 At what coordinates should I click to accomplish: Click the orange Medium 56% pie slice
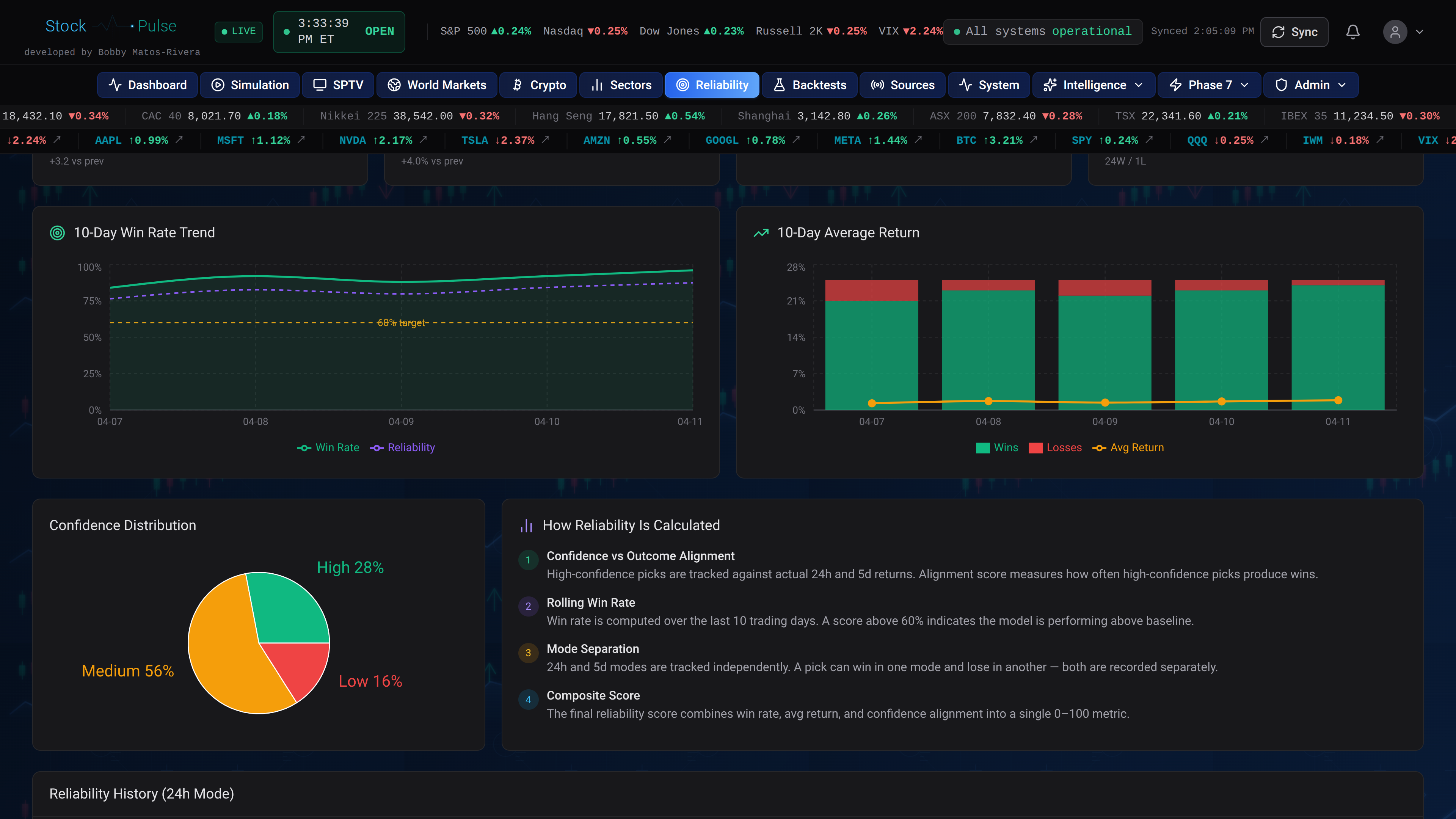[x=226, y=650]
